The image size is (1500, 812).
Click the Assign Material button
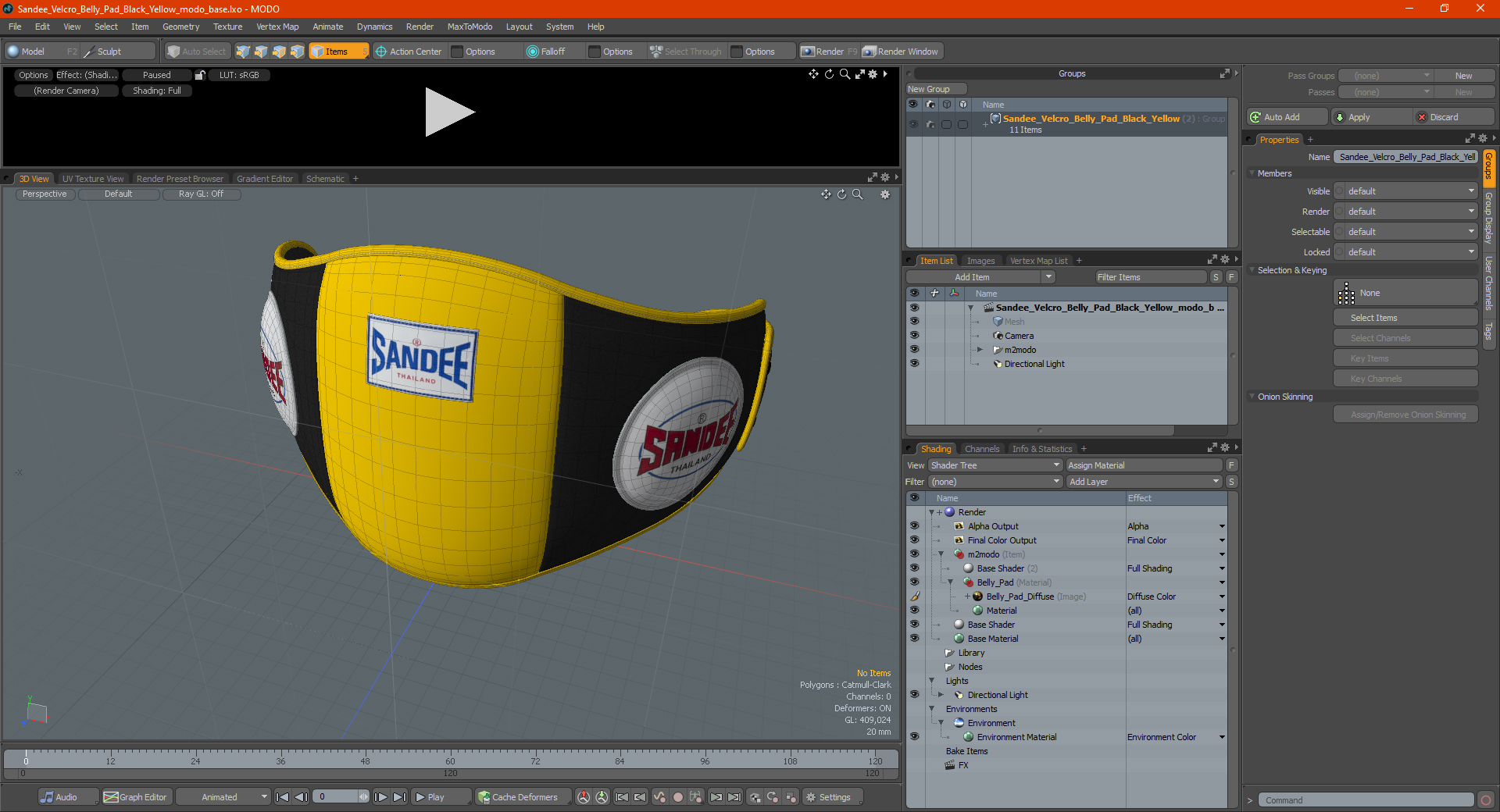point(1144,465)
